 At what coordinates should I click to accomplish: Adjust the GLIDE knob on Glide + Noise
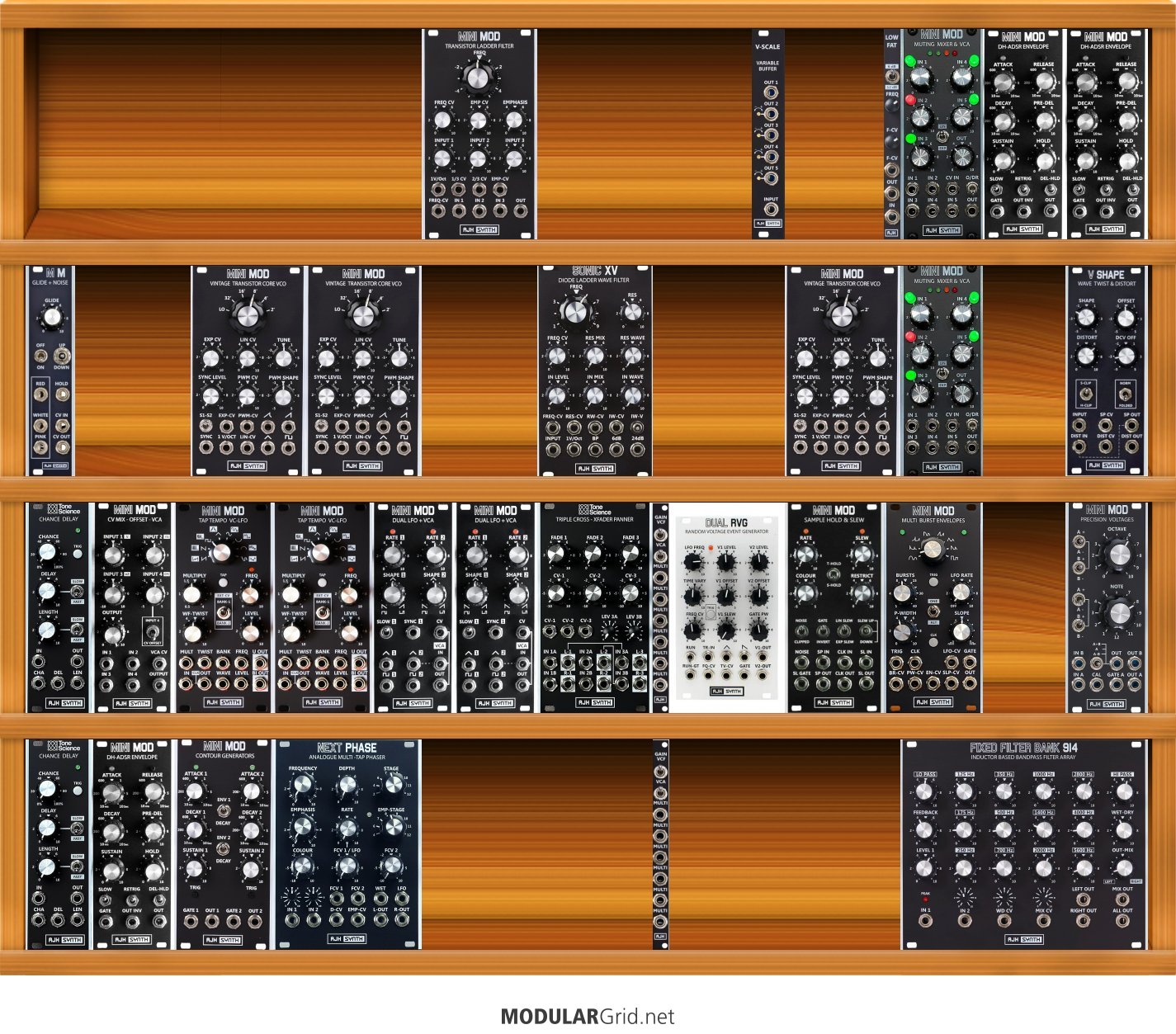click(x=51, y=317)
